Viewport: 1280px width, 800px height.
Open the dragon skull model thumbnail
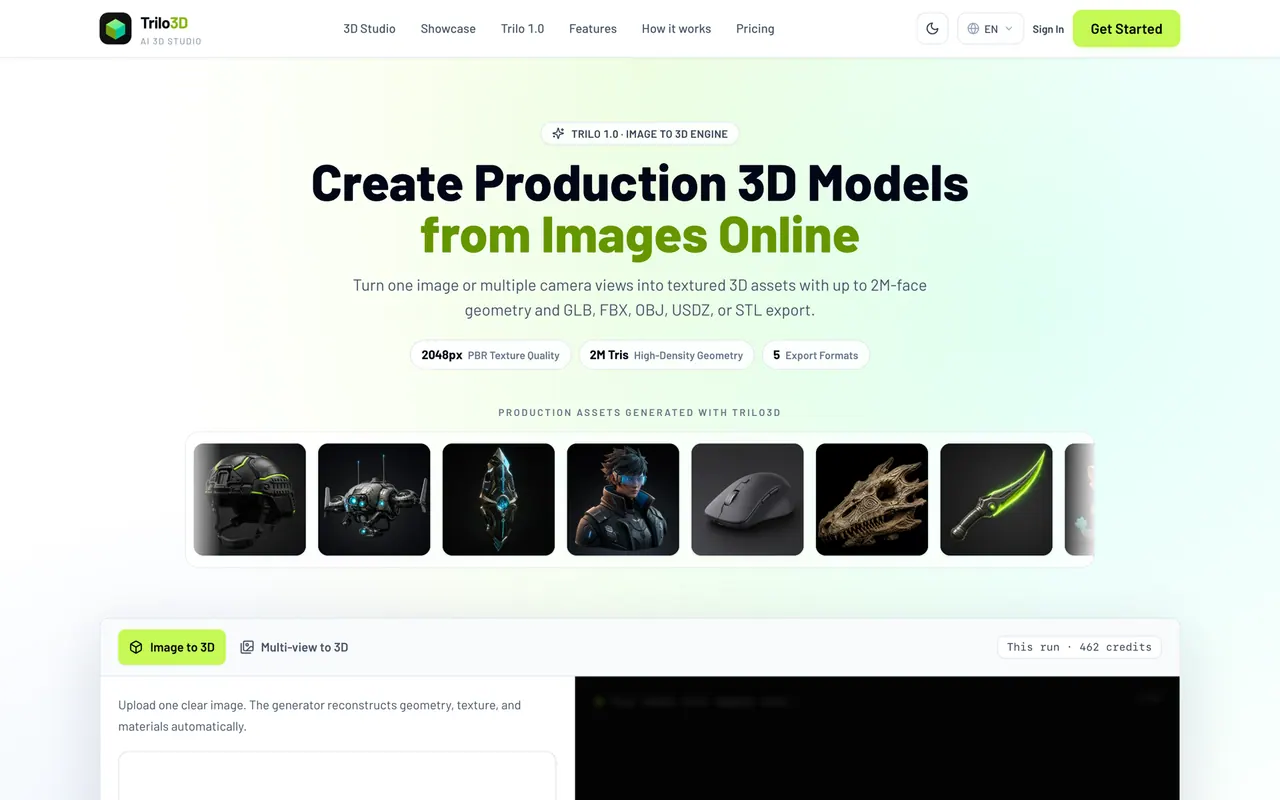(x=872, y=500)
